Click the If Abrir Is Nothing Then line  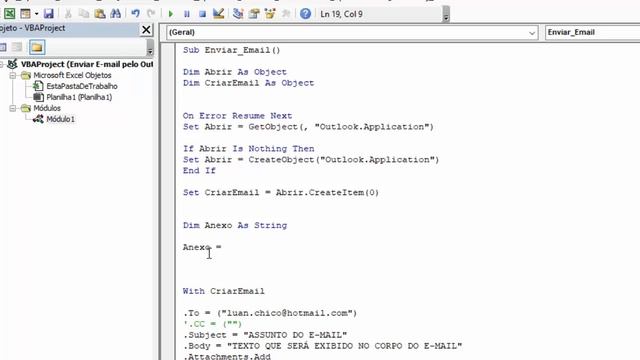pyautogui.click(x=248, y=149)
